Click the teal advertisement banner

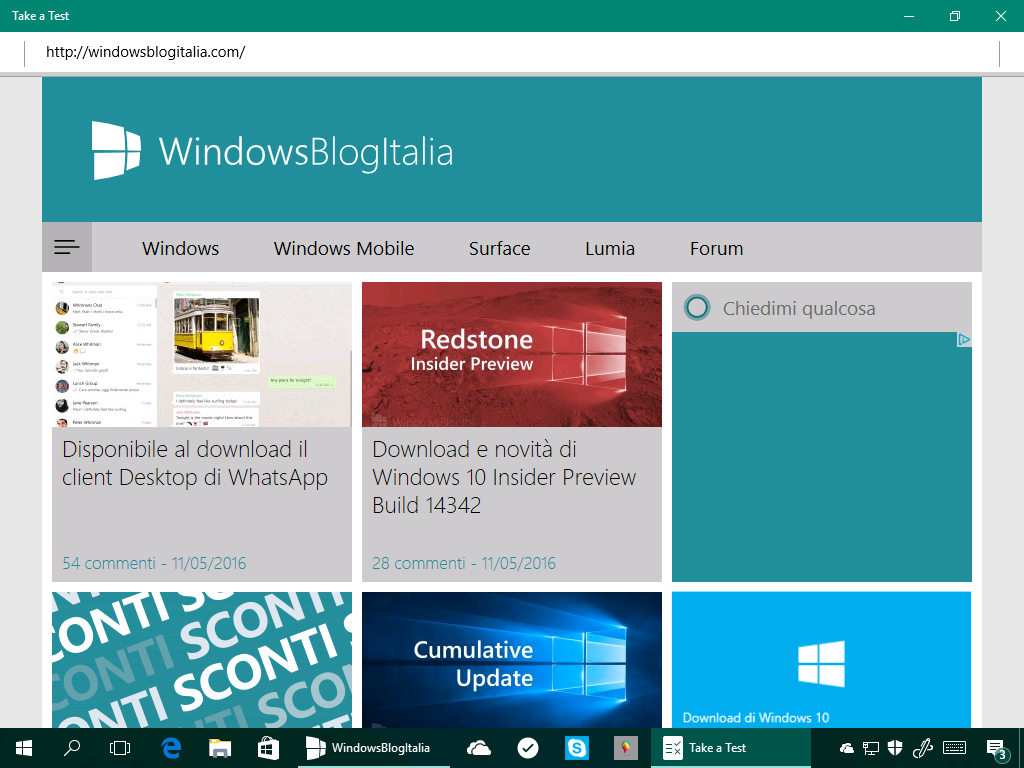tap(822, 456)
